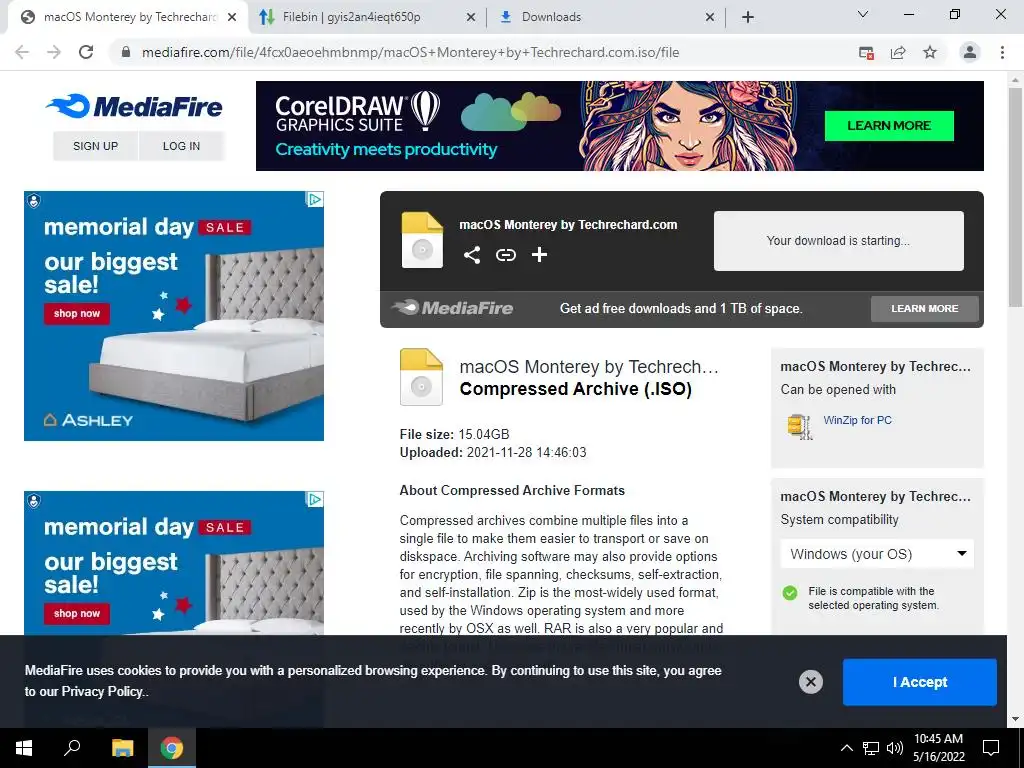
Task: Open the volume control in the system tray
Action: pos(895,748)
